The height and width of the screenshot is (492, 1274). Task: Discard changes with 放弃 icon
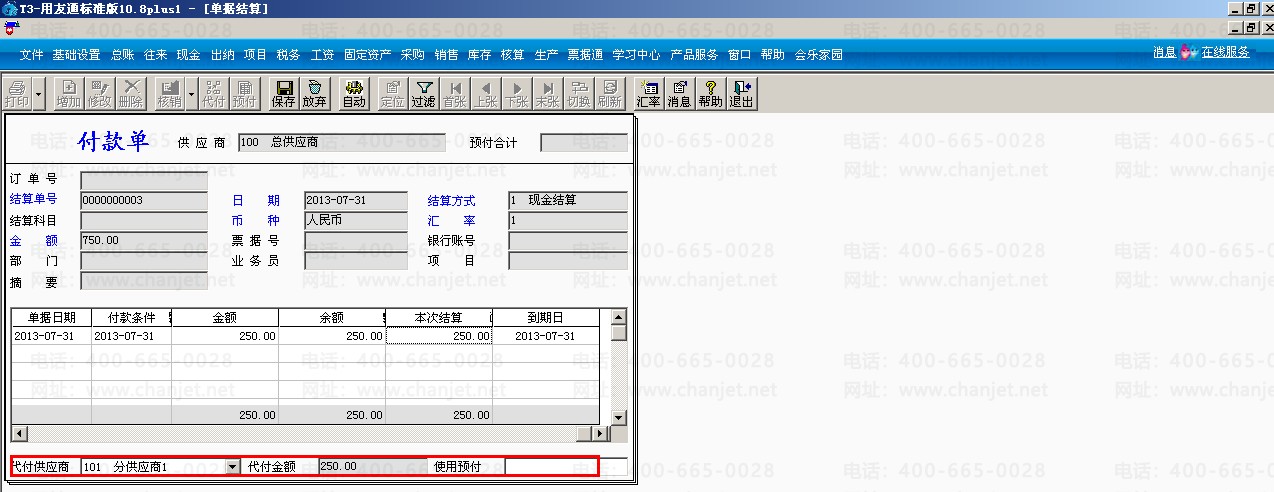pyautogui.click(x=314, y=93)
